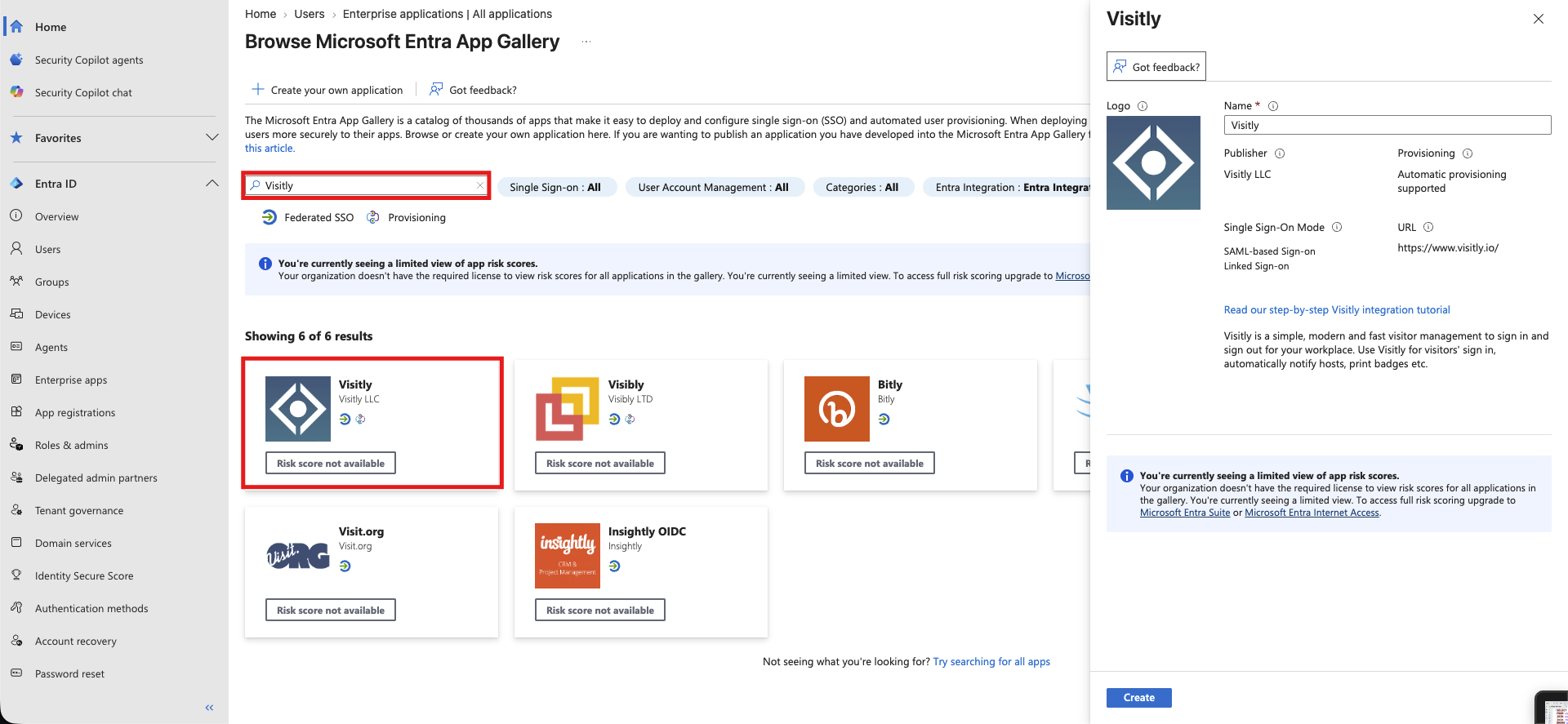
Task: Clear the Visitly search text
Action: tap(480, 185)
